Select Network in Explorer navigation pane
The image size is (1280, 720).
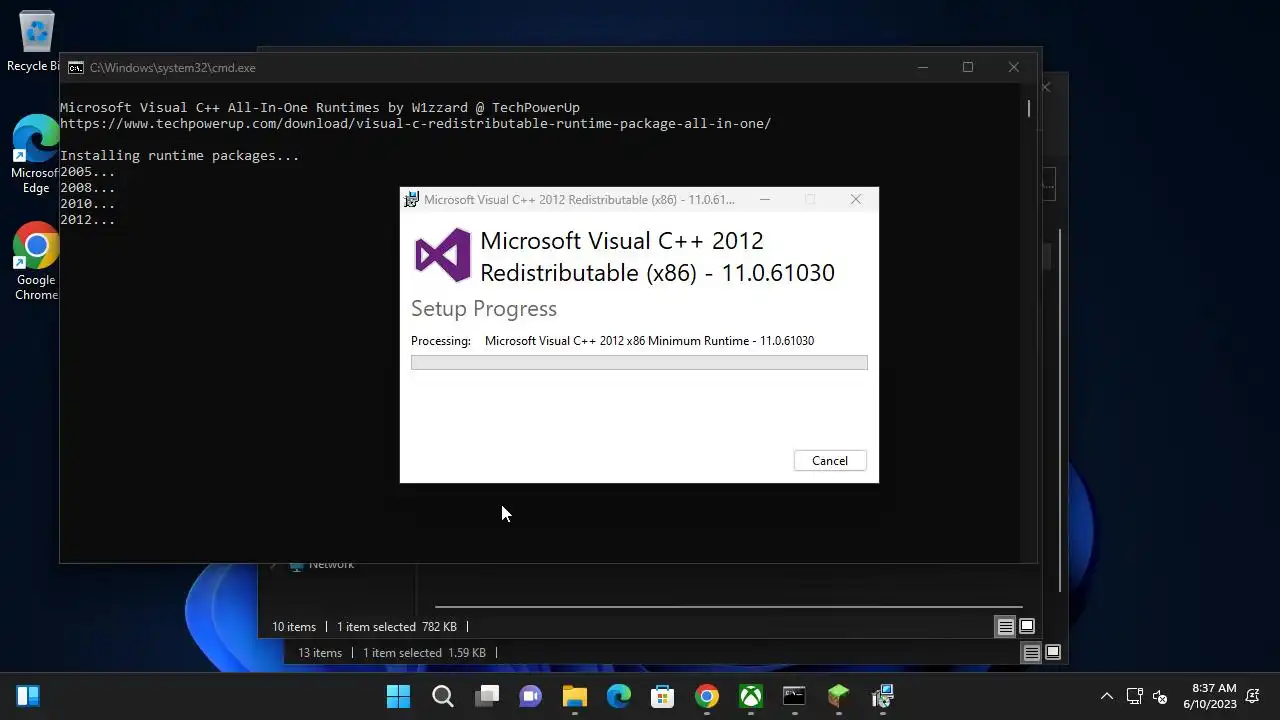pyautogui.click(x=331, y=565)
